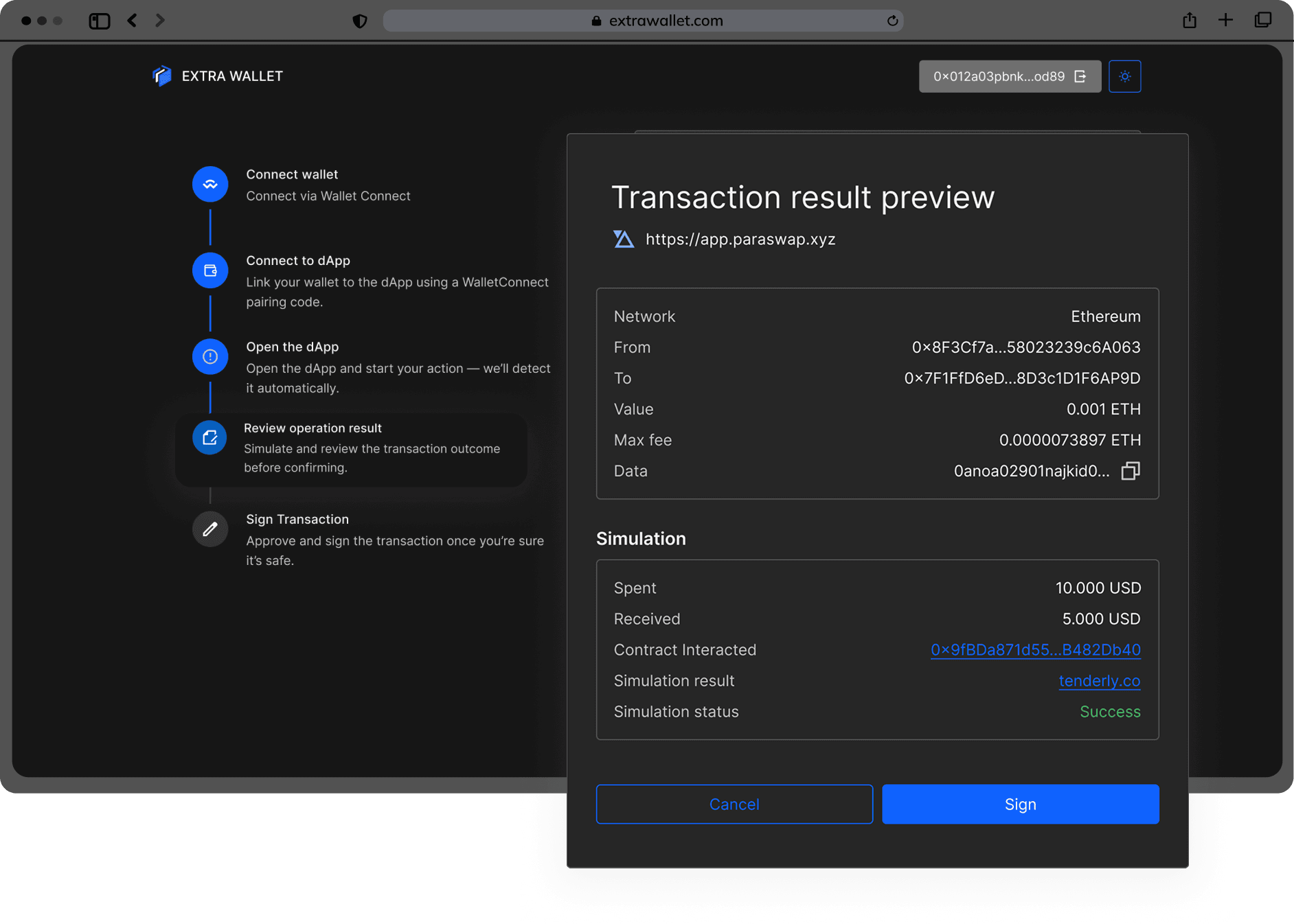Image resolution: width=1294 pixels, height=924 pixels.
Task: Go back to the previous page
Action: (133, 21)
